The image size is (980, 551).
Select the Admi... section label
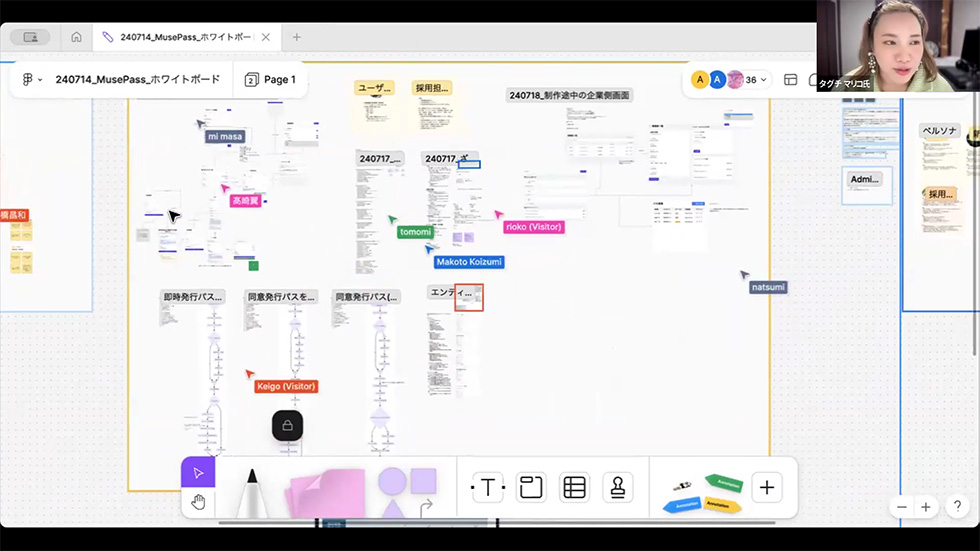865,179
